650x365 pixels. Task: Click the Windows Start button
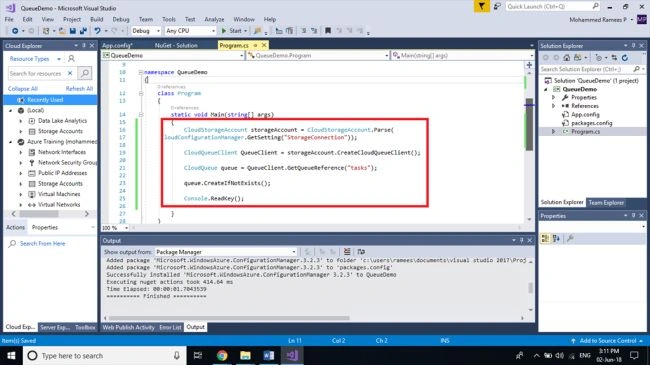coord(11,355)
